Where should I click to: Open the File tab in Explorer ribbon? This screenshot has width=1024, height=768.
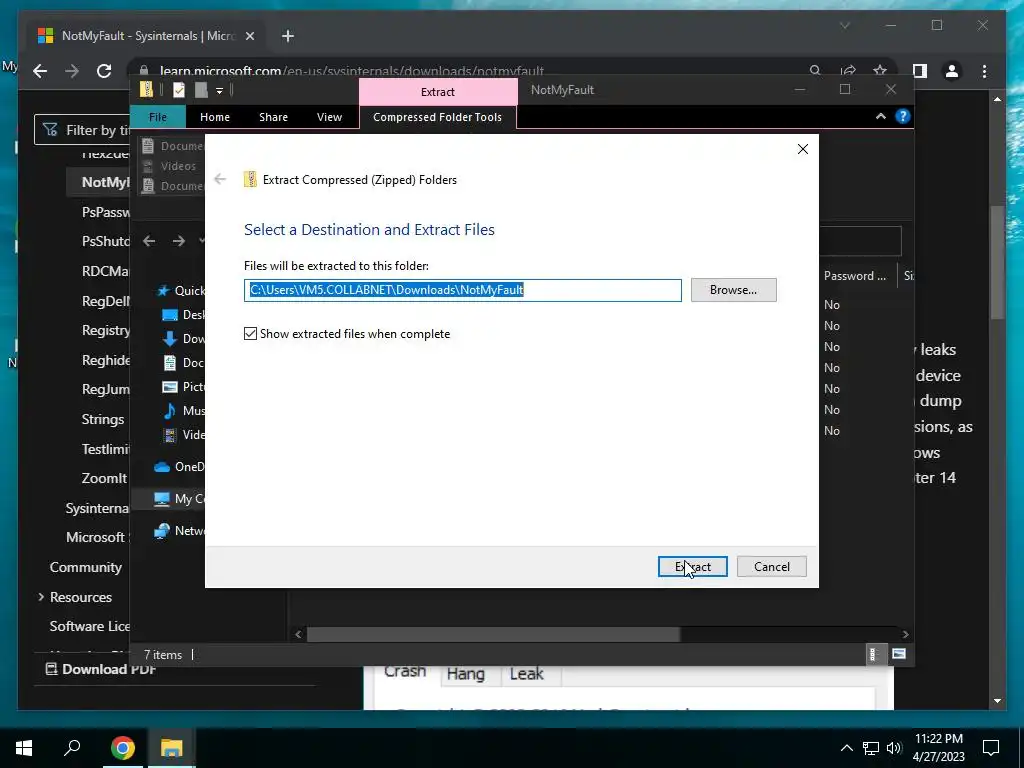point(157,117)
